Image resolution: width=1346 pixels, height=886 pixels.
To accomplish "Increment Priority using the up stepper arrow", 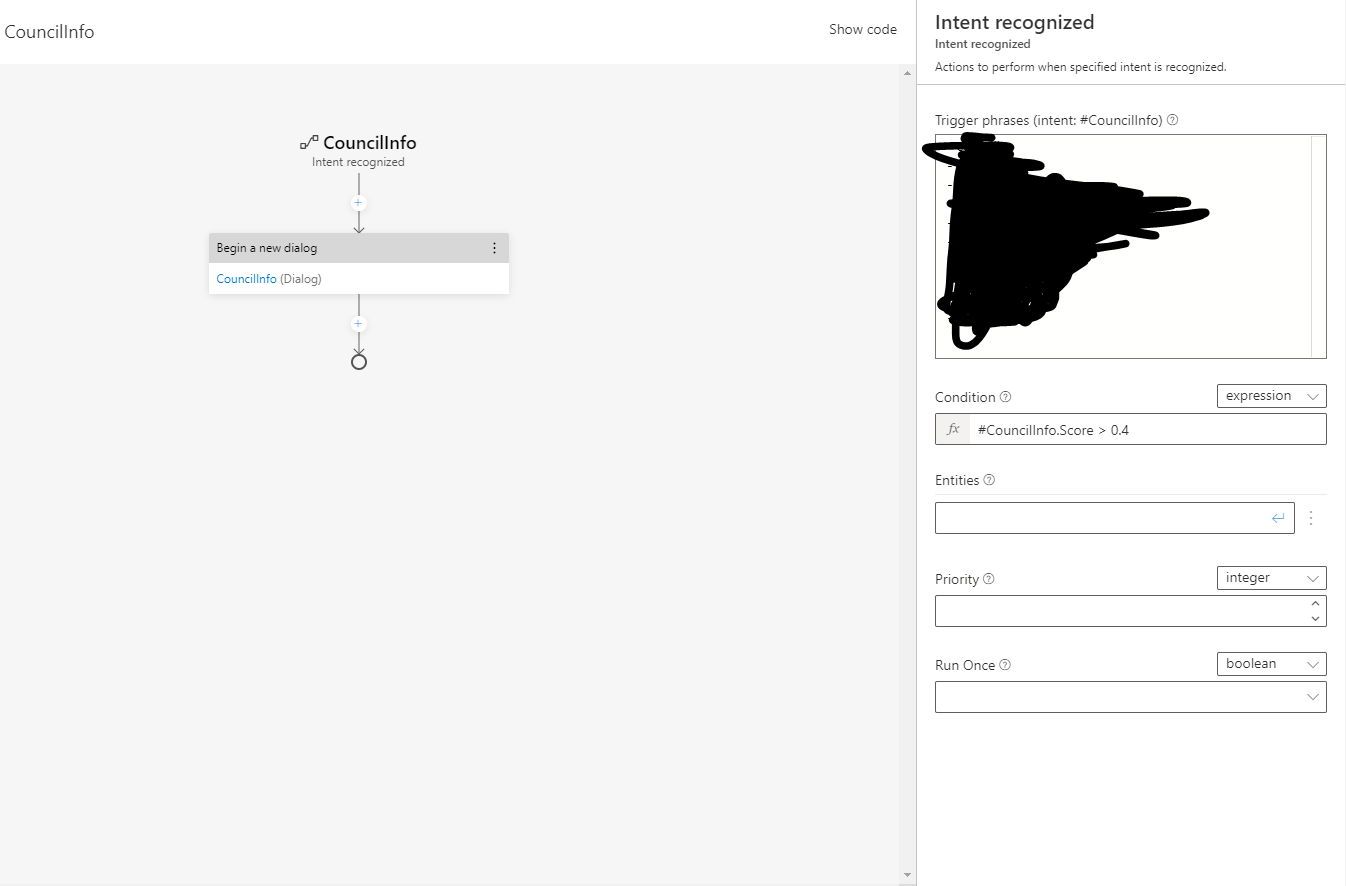I will (1316, 604).
